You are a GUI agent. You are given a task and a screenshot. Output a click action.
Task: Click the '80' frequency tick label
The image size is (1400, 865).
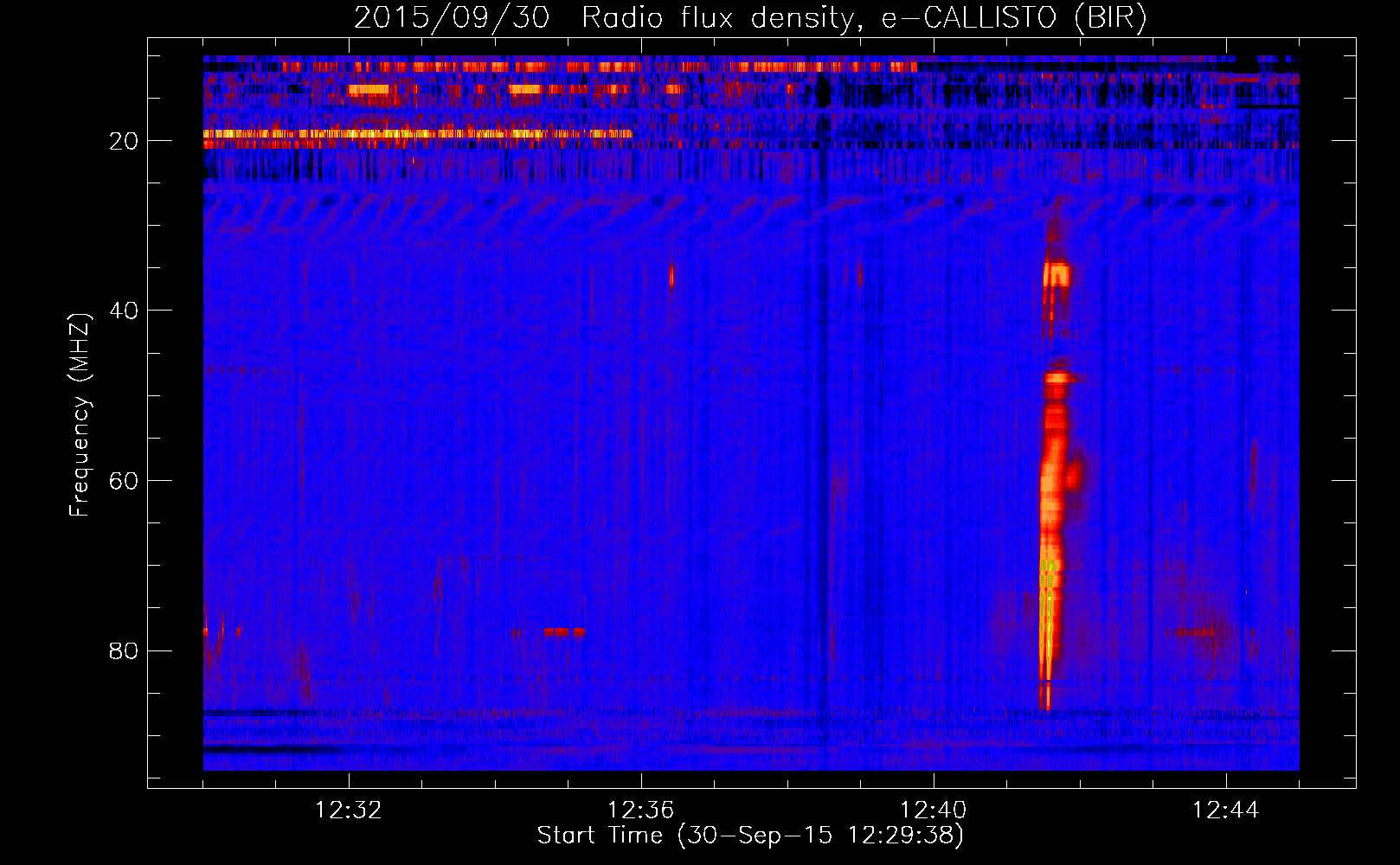tap(124, 650)
